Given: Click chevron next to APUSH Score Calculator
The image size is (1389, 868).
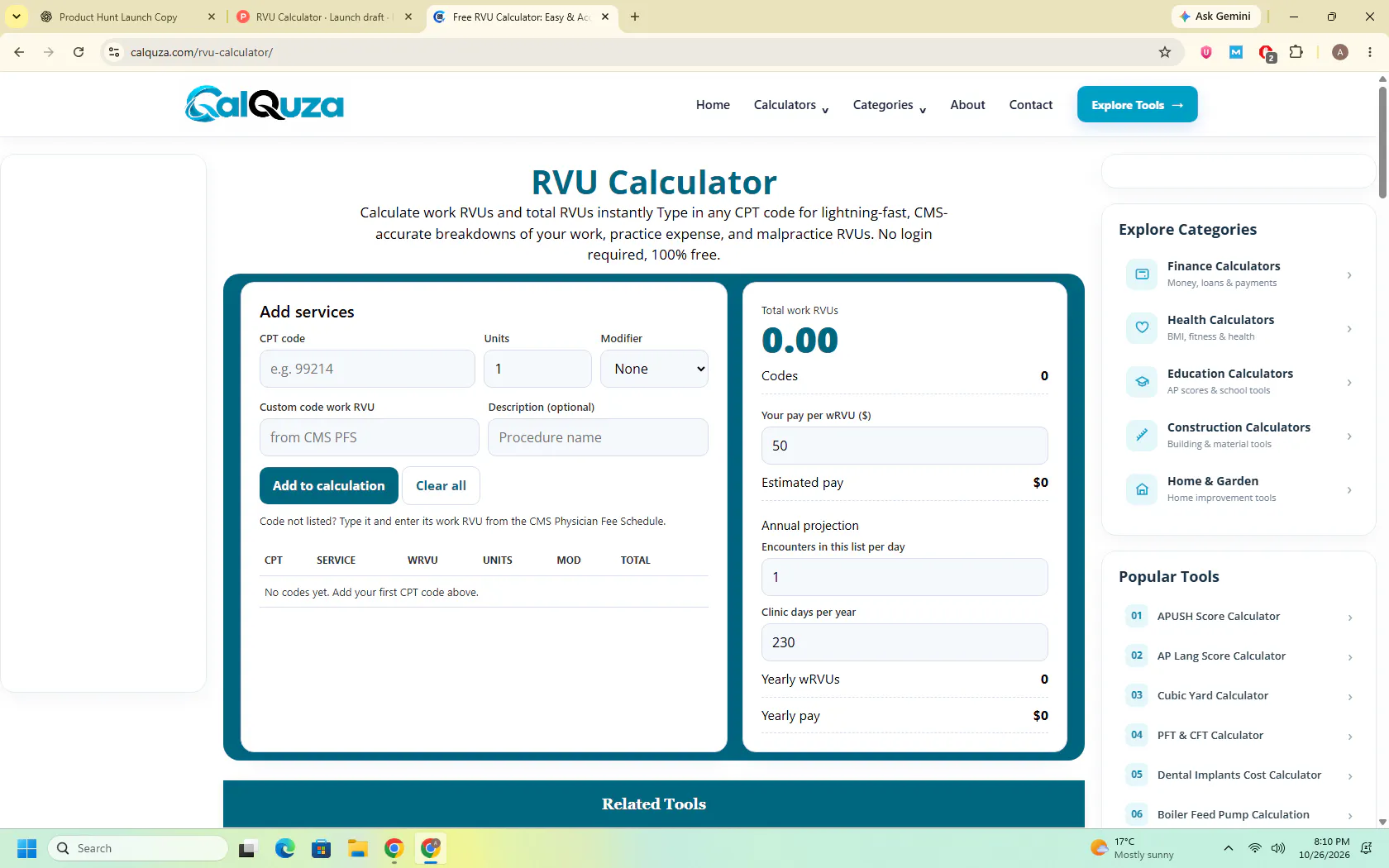Looking at the screenshot, I should 1350,617.
